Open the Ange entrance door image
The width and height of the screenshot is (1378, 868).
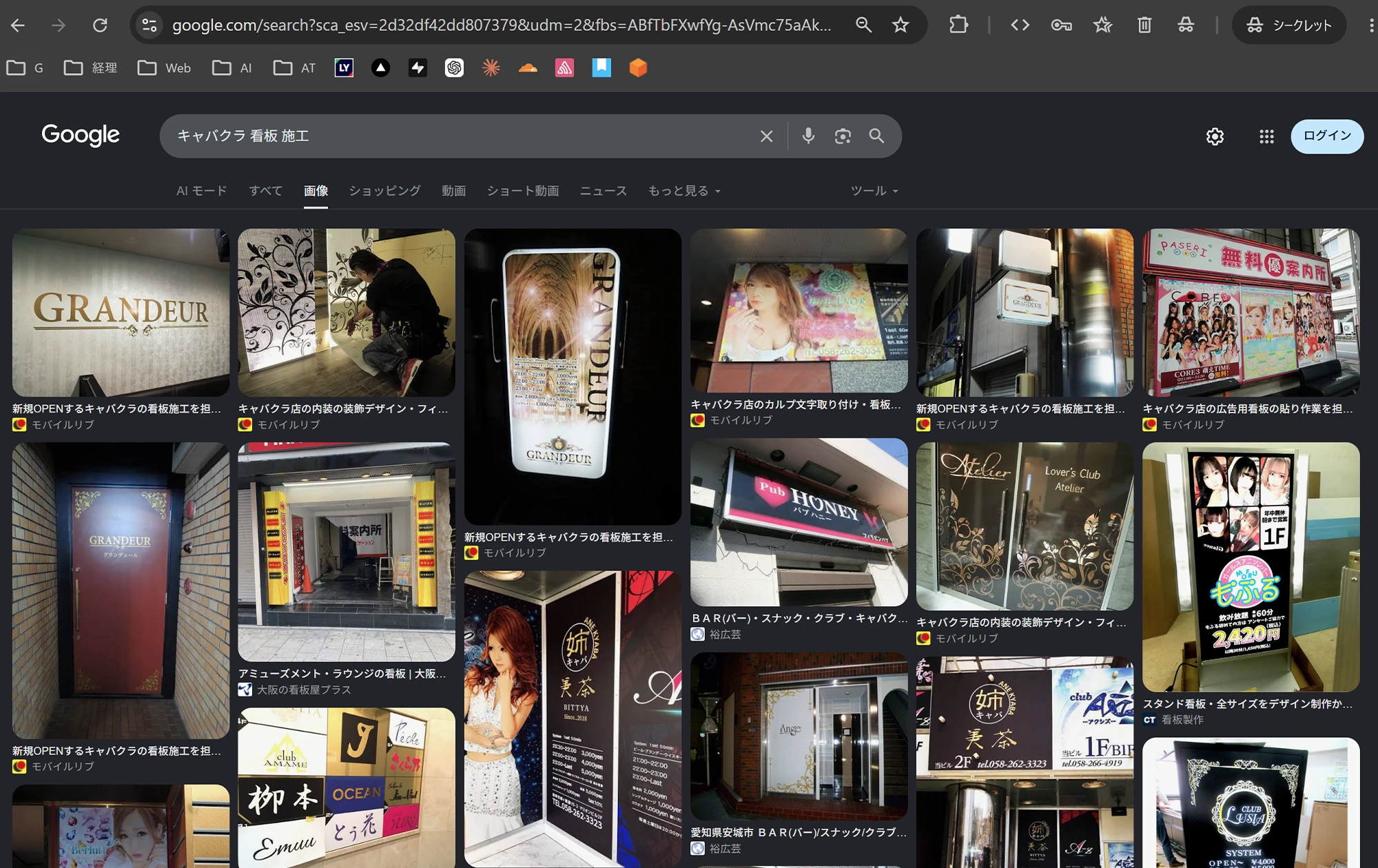[799, 736]
